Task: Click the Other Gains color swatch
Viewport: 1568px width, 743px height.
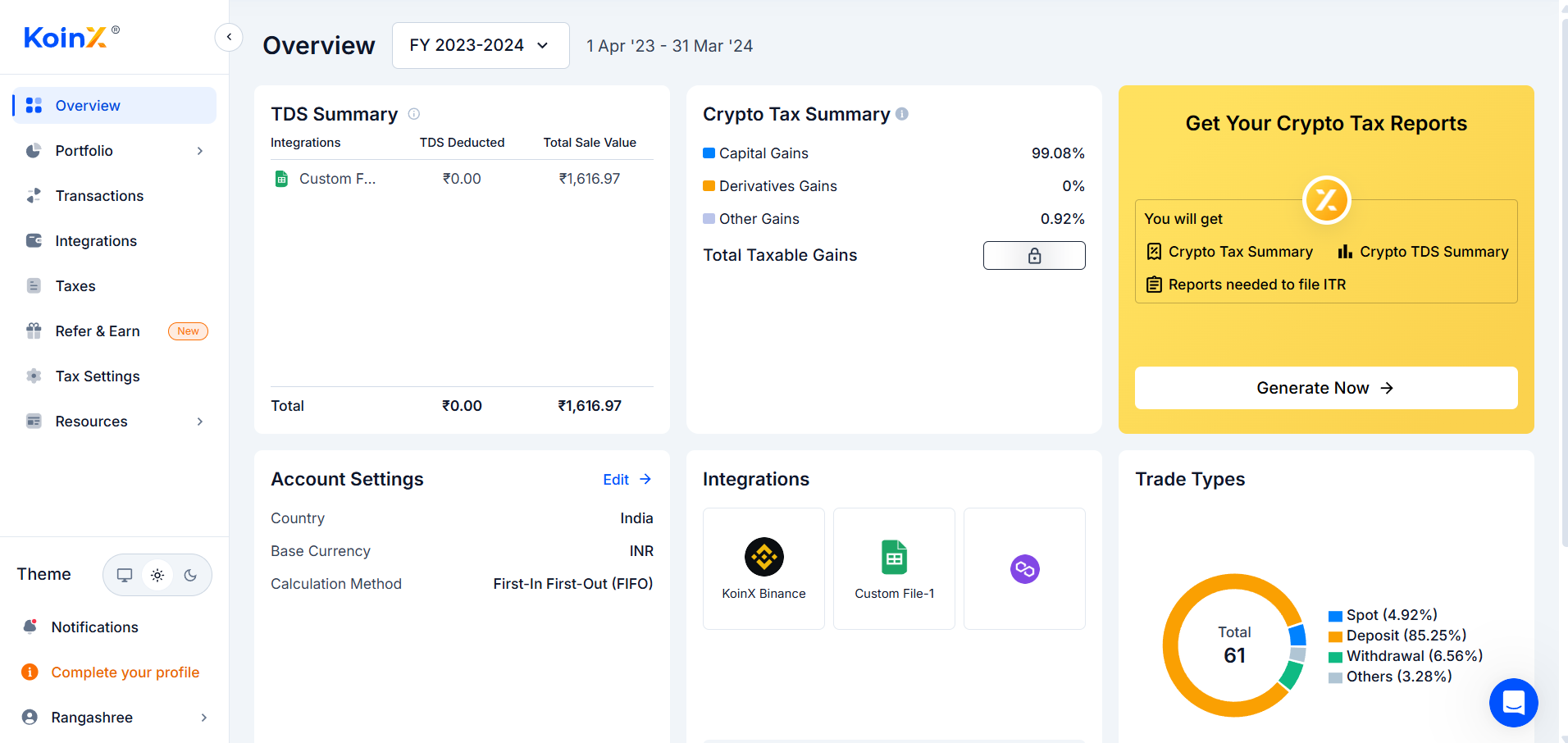Action: pos(709,218)
